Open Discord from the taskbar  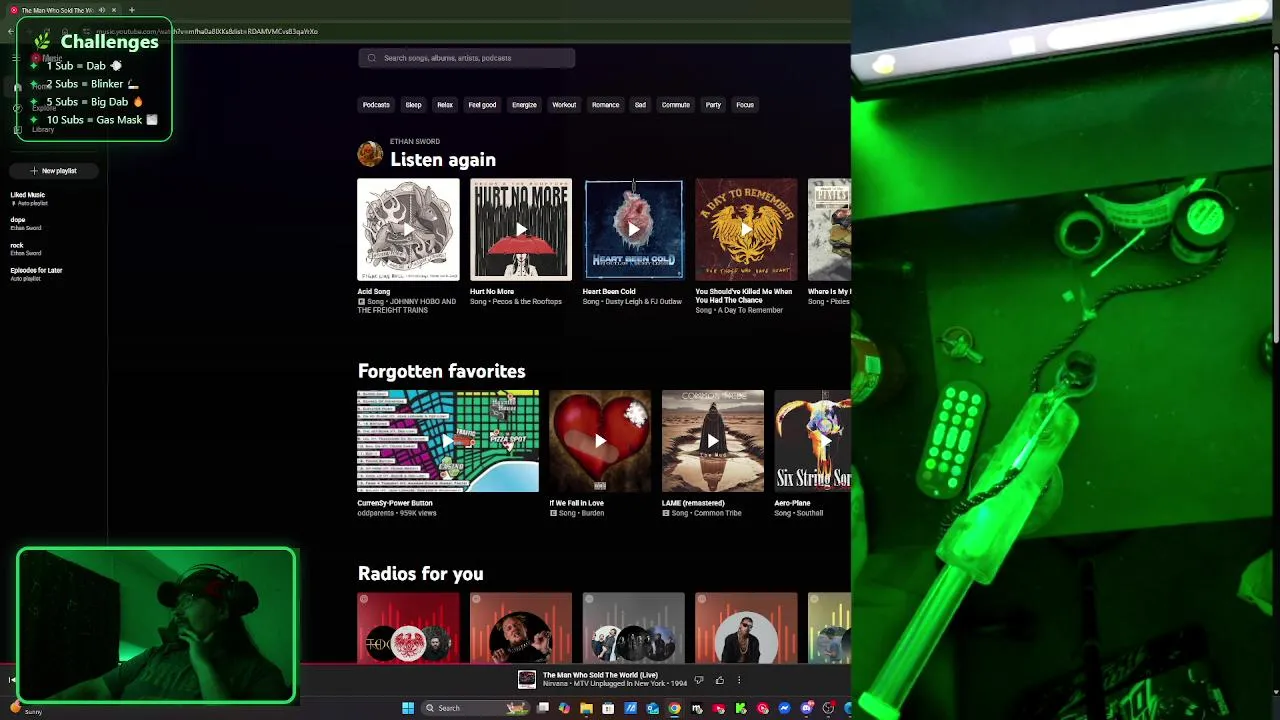point(806,708)
